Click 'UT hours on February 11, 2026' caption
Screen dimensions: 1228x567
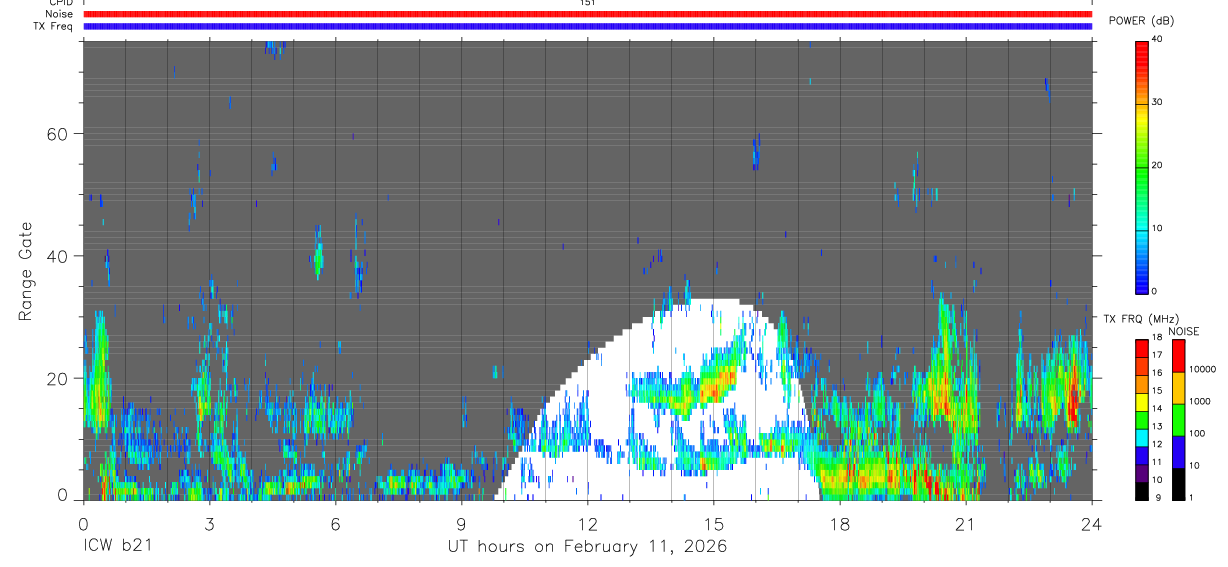[x=587, y=547]
